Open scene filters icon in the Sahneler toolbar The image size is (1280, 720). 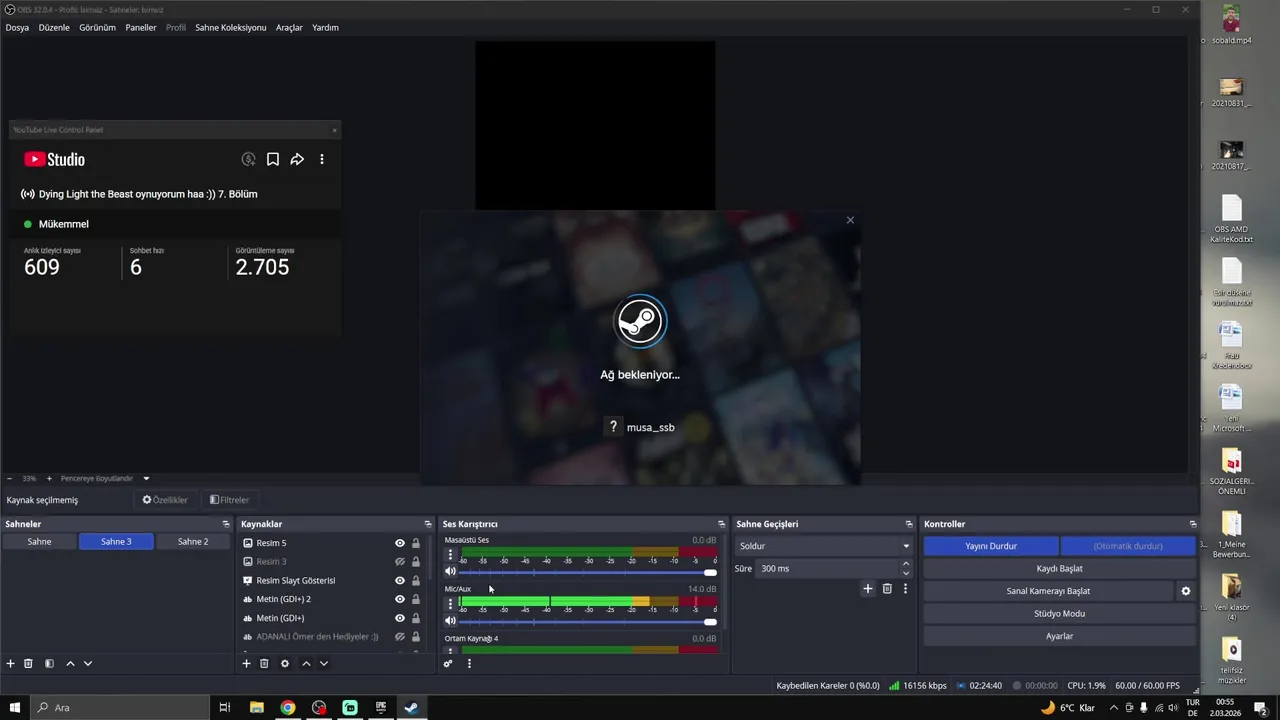pyautogui.click(x=49, y=663)
